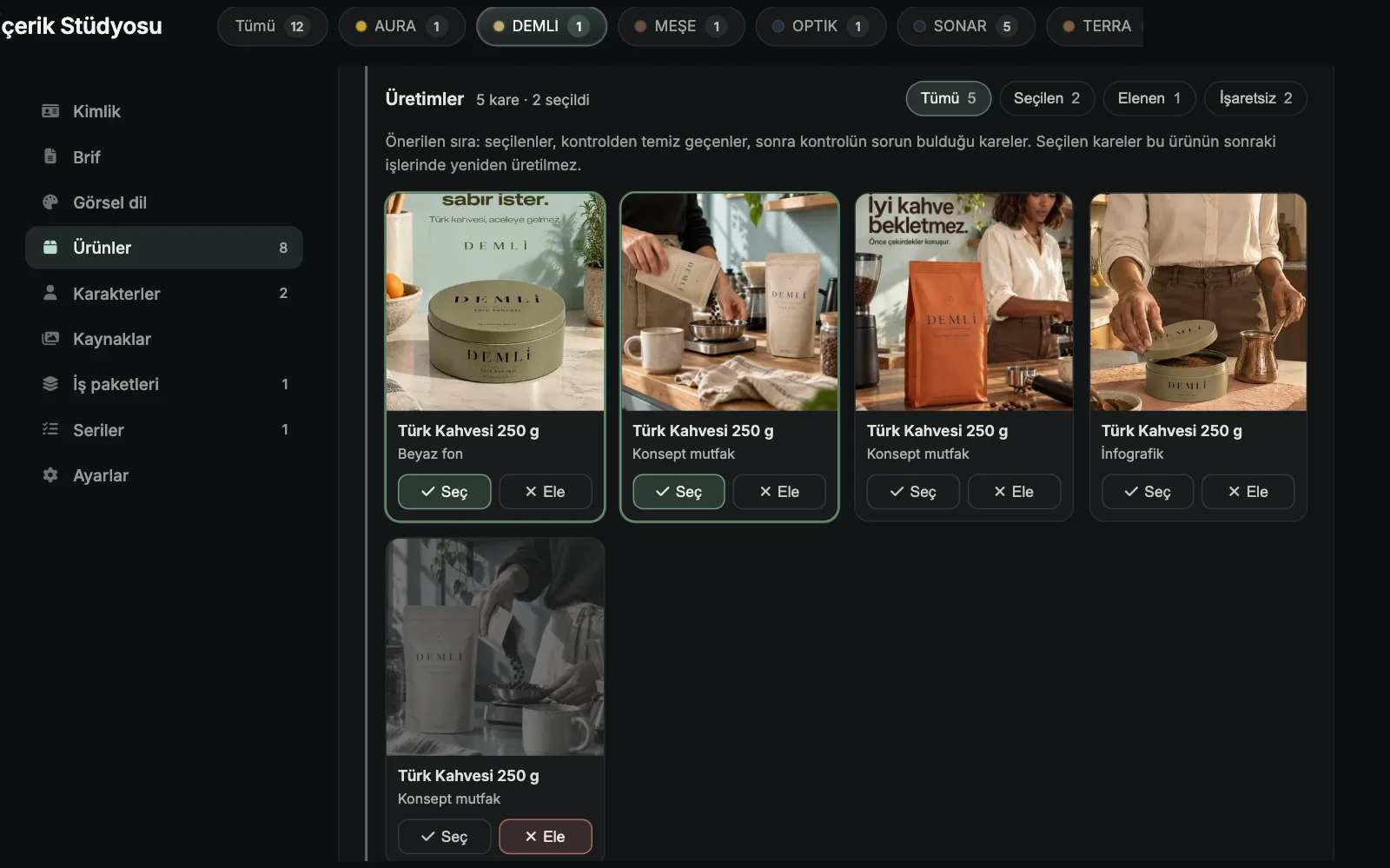Click Ele on the orange bag card
The width and height of the screenshot is (1390, 868).
coord(1014,492)
